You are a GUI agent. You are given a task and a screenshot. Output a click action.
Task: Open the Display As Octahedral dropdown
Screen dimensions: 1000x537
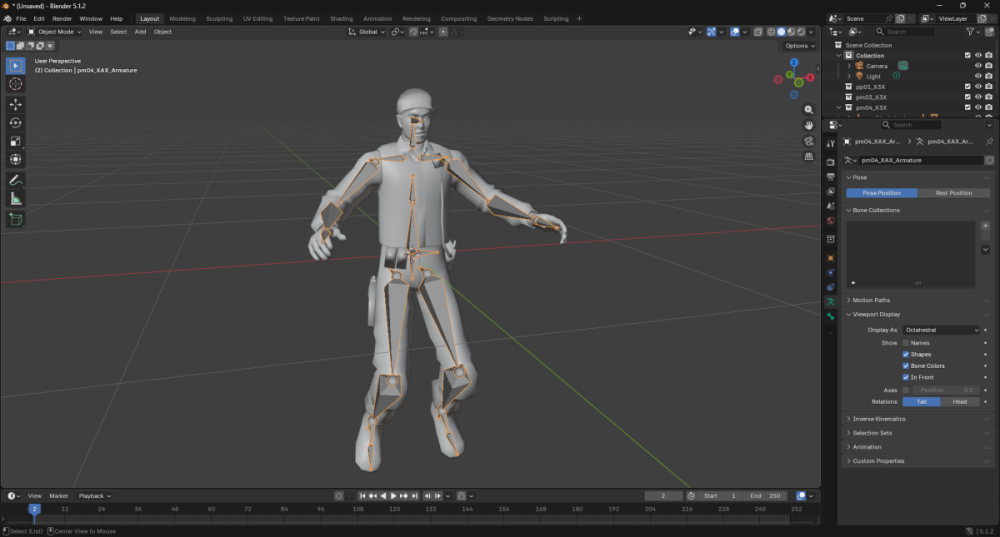[941, 330]
